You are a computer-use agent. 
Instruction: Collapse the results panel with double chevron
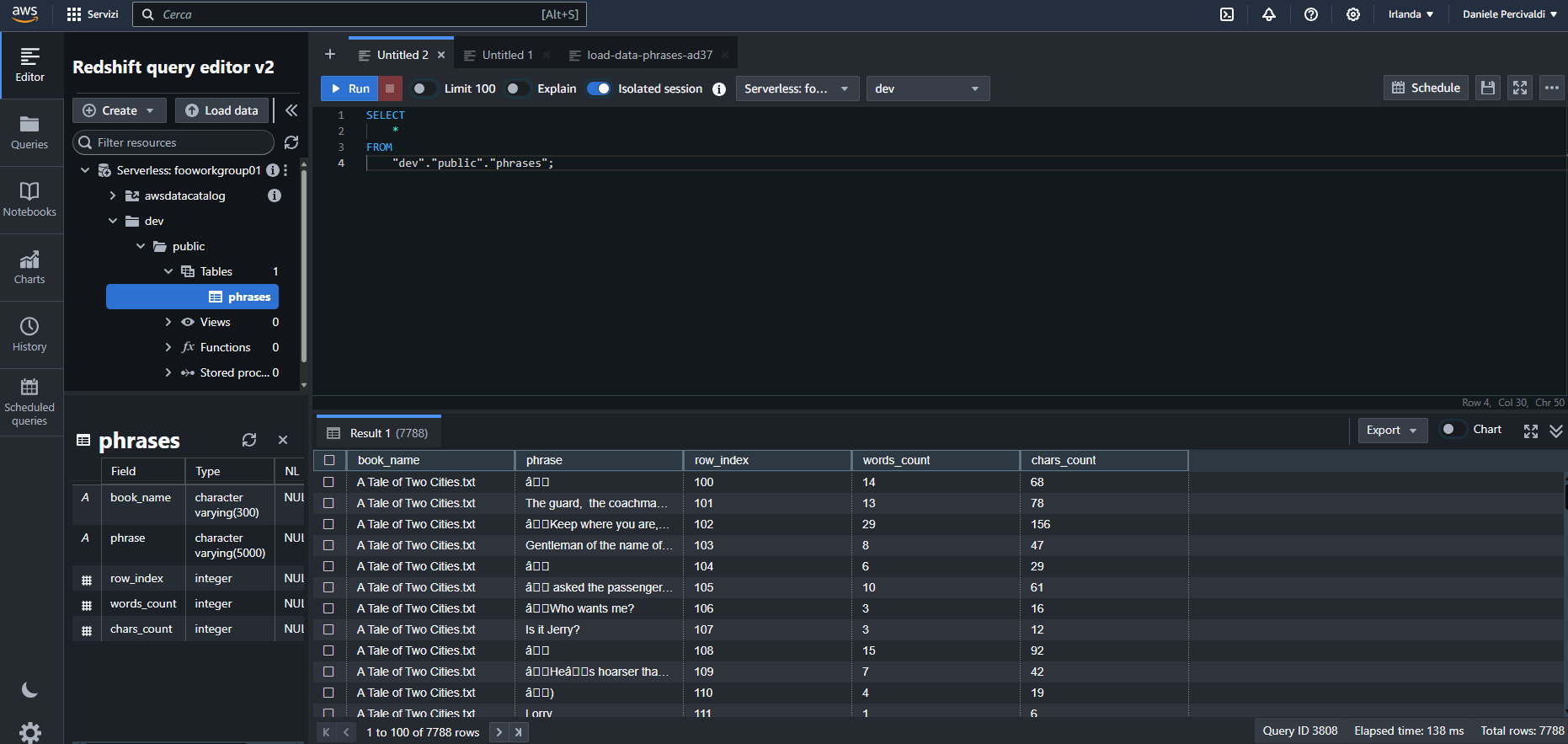1556,431
